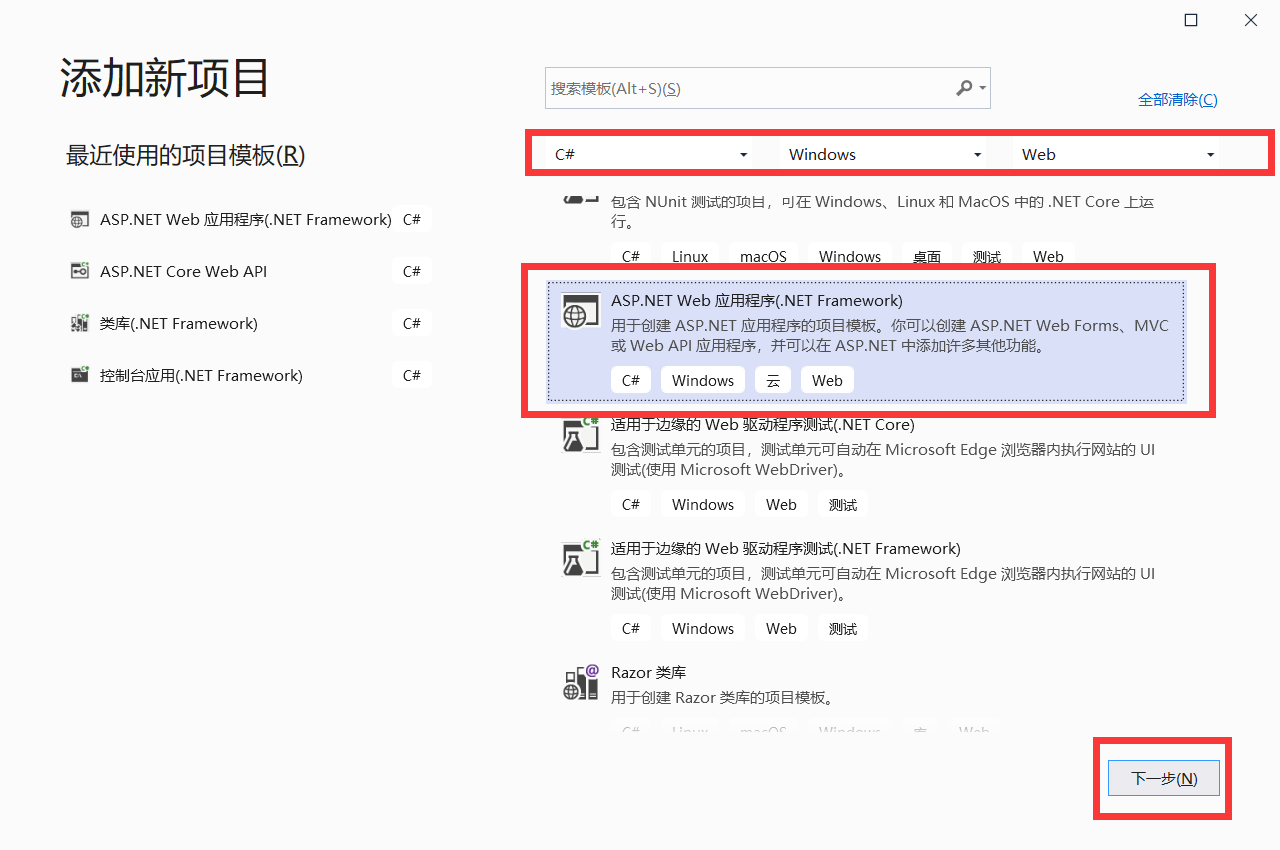Click the Web tag on ASP.NET Web 应用程序 template
The width and height of the screenshot is (1280, 850).
point(827,381)
